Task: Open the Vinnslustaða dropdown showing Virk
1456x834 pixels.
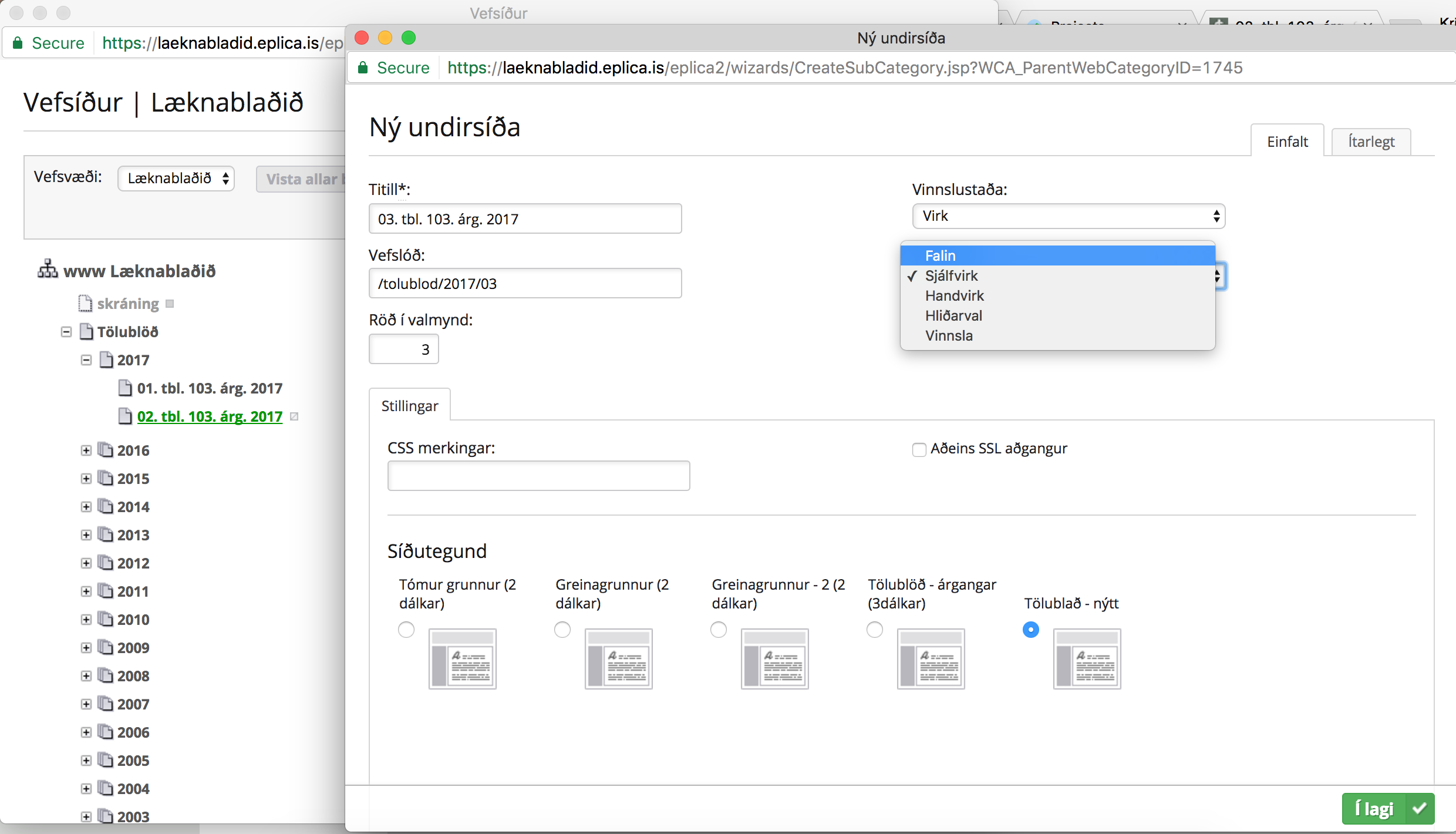Action: (x=1068, y=216)
